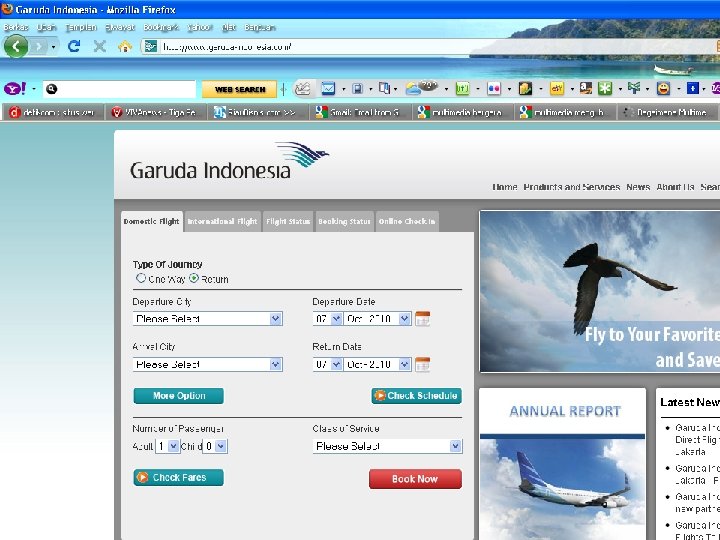
Task: Open the Flickr dots icon on Yahoo toolbar
Action: [x=494, y=89]
